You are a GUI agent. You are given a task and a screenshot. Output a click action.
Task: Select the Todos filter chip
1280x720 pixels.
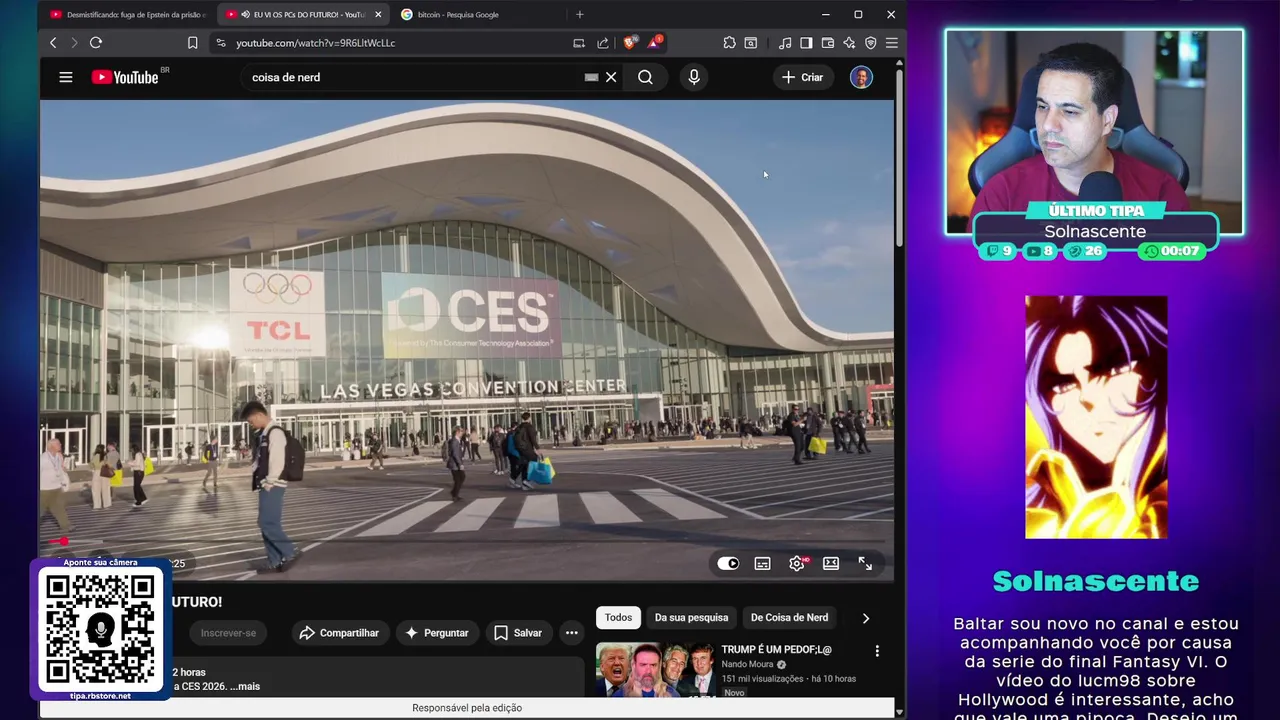click(x=618, y=618)
